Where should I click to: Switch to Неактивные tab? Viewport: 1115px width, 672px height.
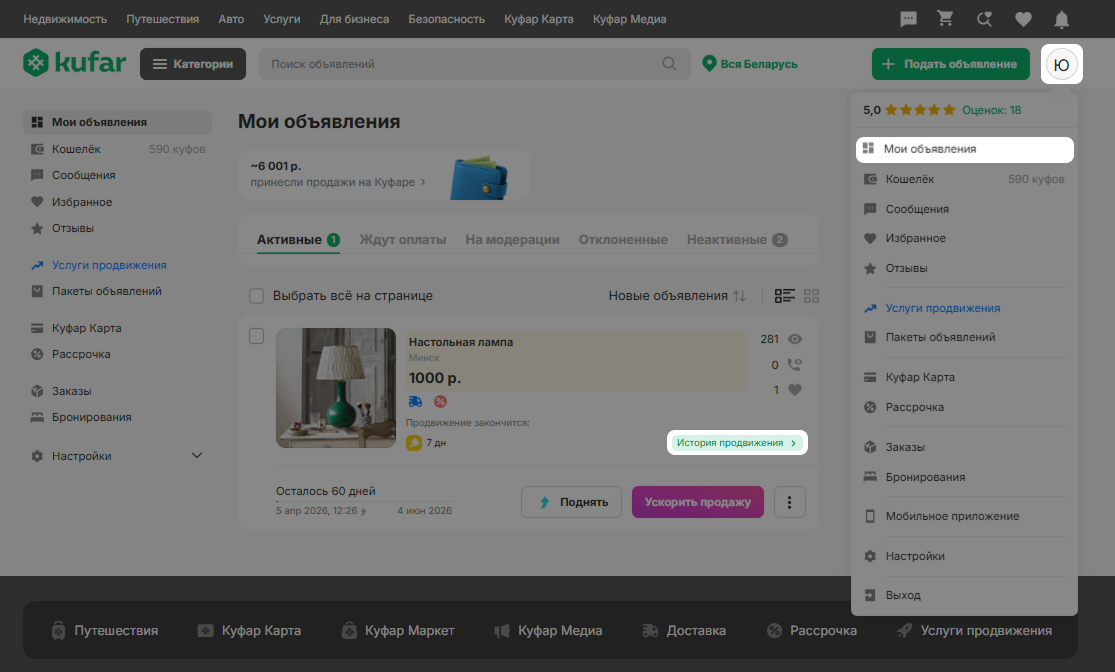click(x=737, y=240)
